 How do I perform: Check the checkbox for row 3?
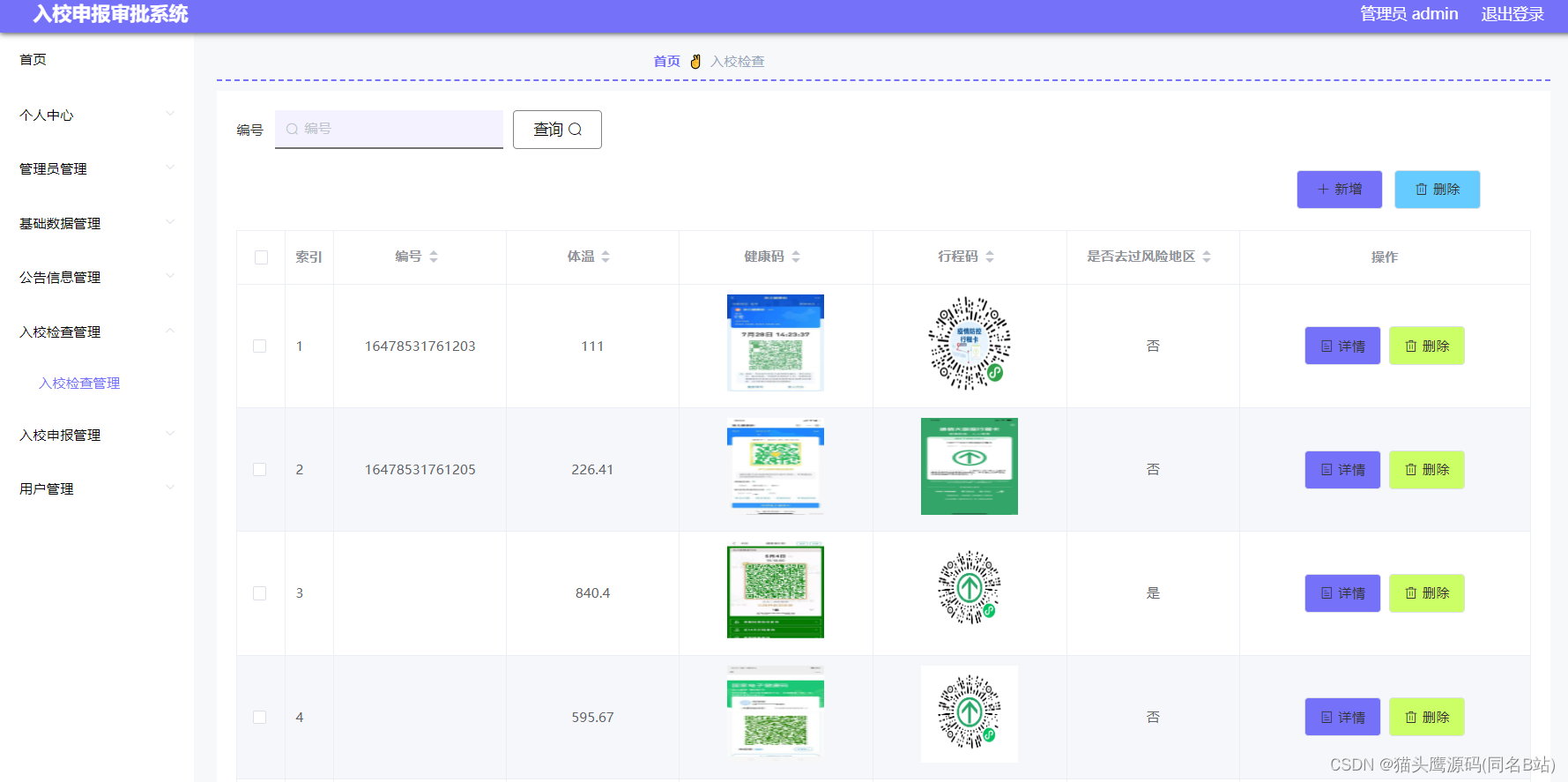click(x=259, y=593)
